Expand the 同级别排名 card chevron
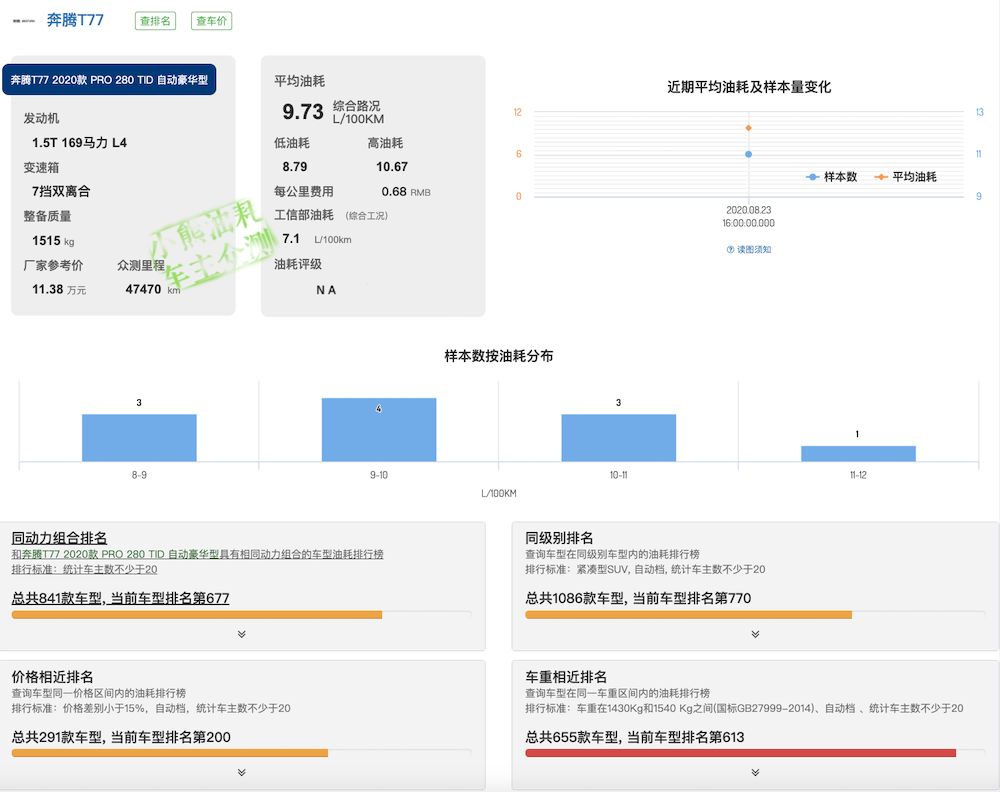 coord(755,634)
